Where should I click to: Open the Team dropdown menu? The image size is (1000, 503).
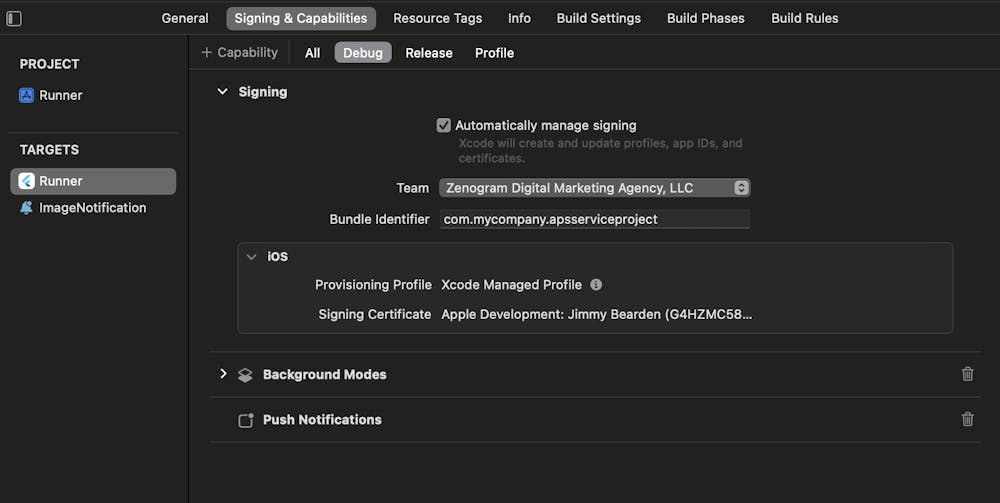(594, 188)
